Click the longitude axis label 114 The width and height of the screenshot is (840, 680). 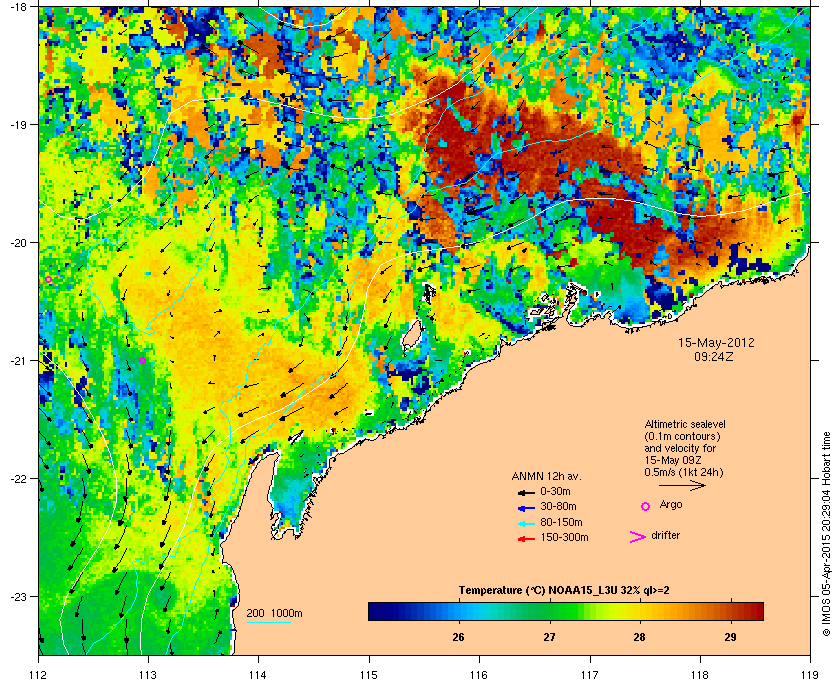point(259,674)
